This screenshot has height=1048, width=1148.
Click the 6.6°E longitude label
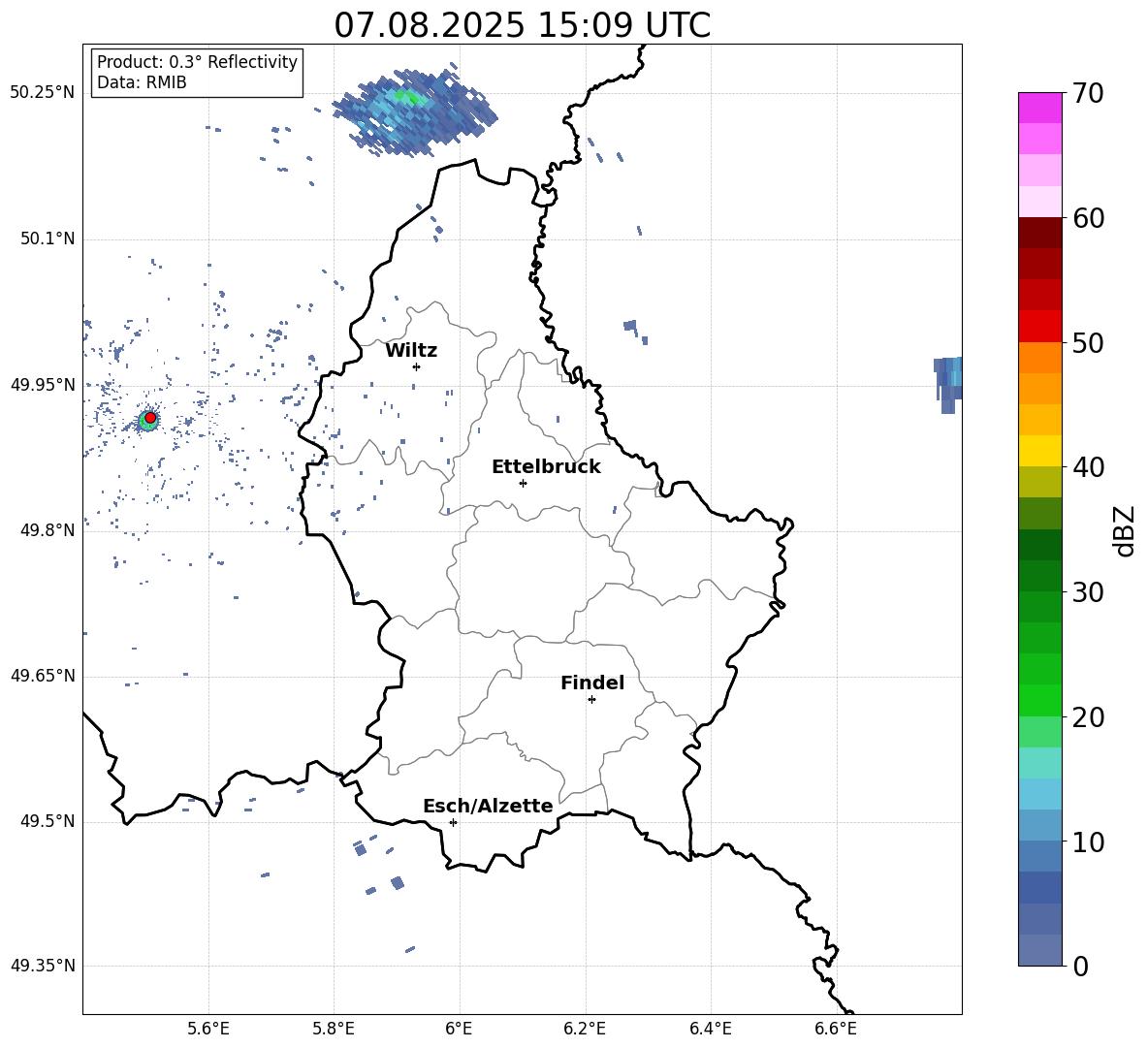tap(836, 1029)
